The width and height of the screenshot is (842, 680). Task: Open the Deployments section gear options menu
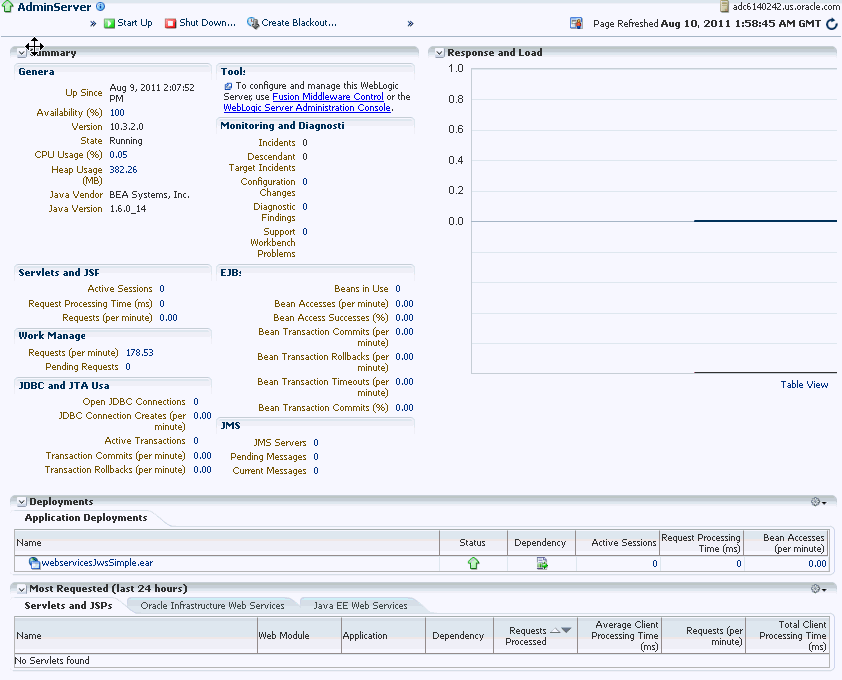click(x=818, y=502)
